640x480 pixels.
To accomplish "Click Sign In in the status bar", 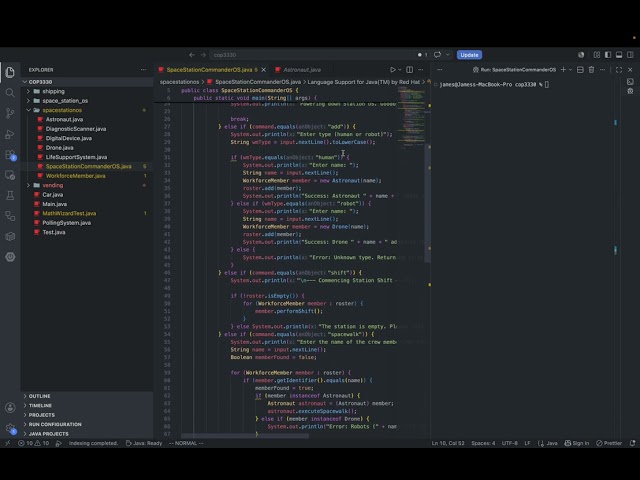I will click(x=576, y=443).
